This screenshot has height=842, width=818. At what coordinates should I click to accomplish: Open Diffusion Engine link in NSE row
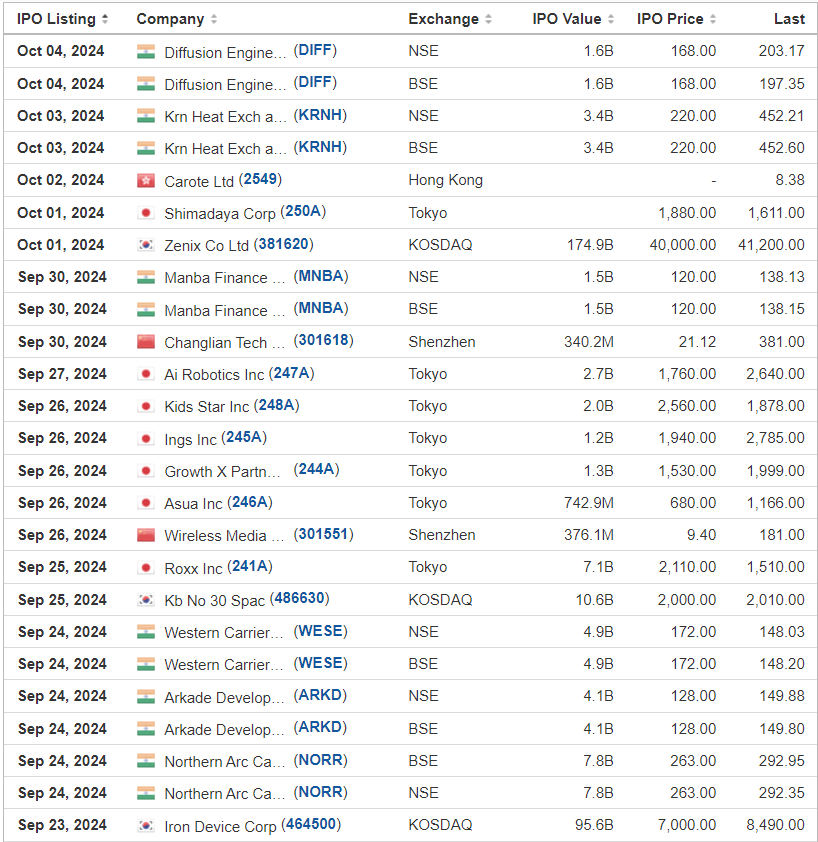pyautogui.click(x=225, y=53)
